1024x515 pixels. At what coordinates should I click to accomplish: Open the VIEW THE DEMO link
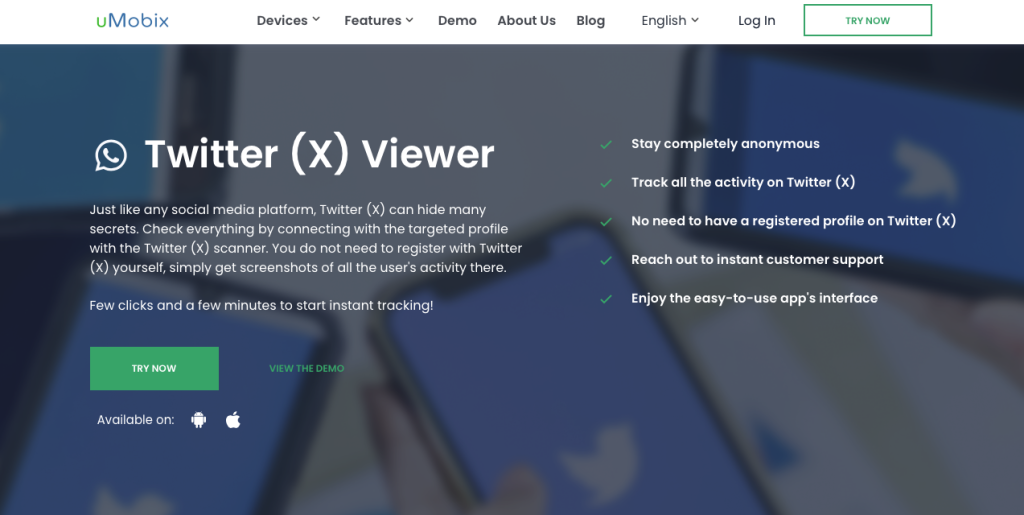point(306,368)
